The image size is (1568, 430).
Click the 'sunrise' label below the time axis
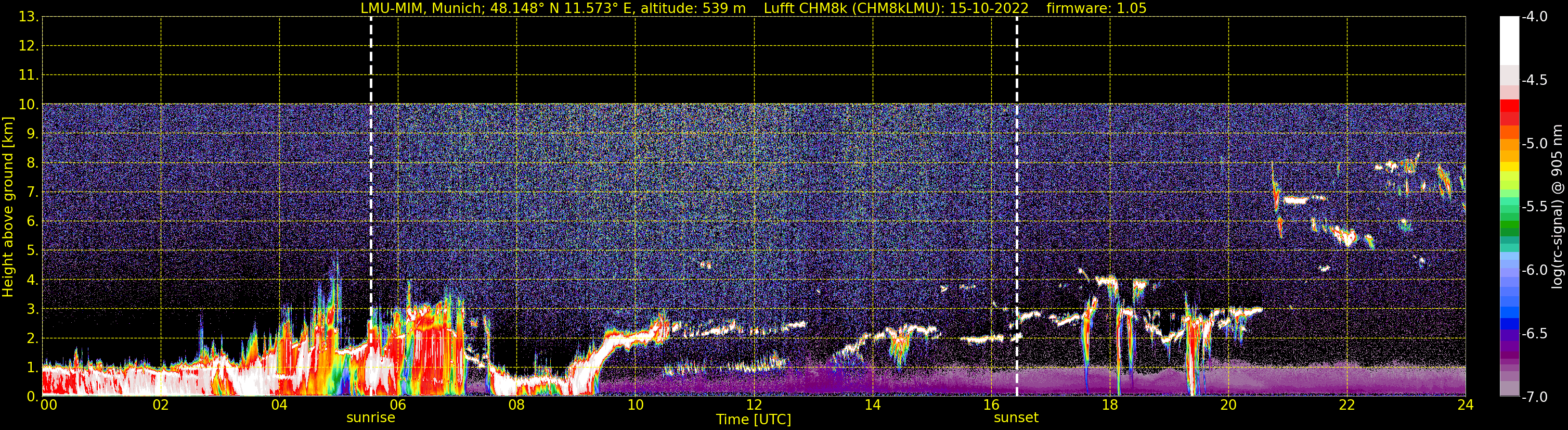pos(371,418)
